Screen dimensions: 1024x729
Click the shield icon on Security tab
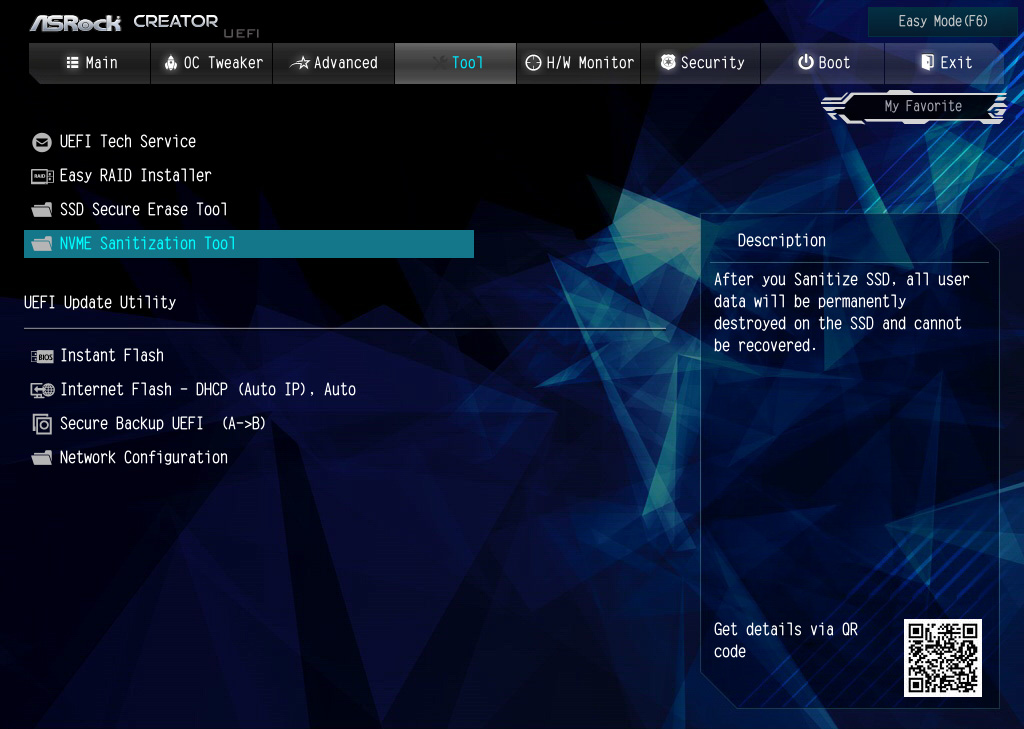668,62
